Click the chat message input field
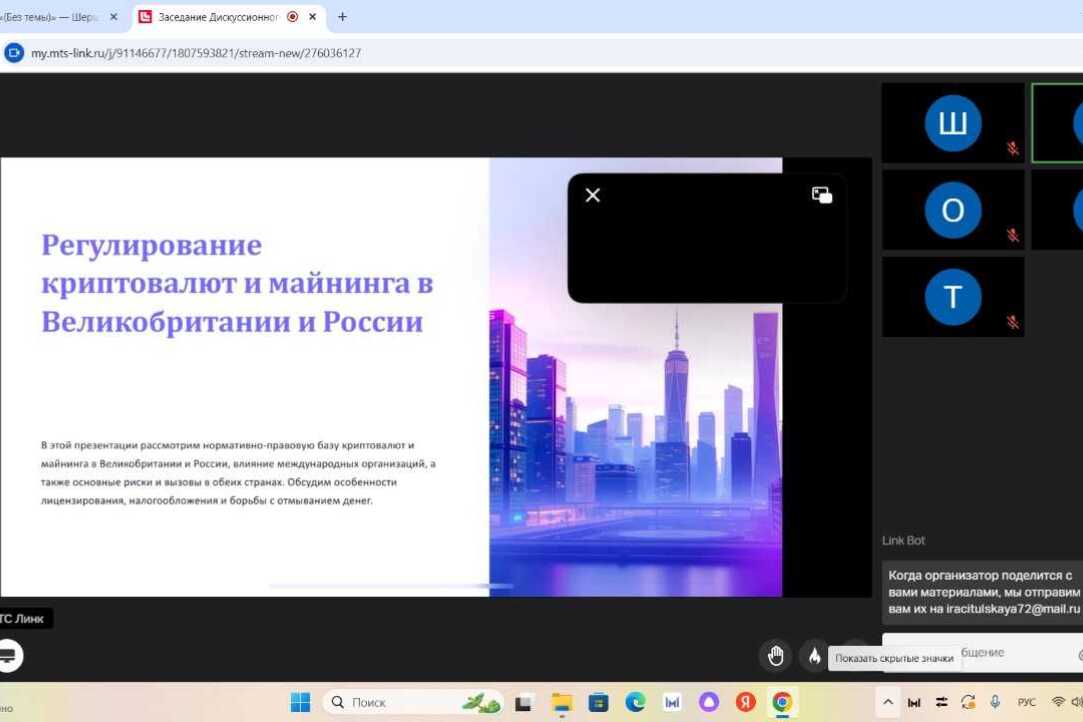The image size is (1083, 722). pos(984,653)
